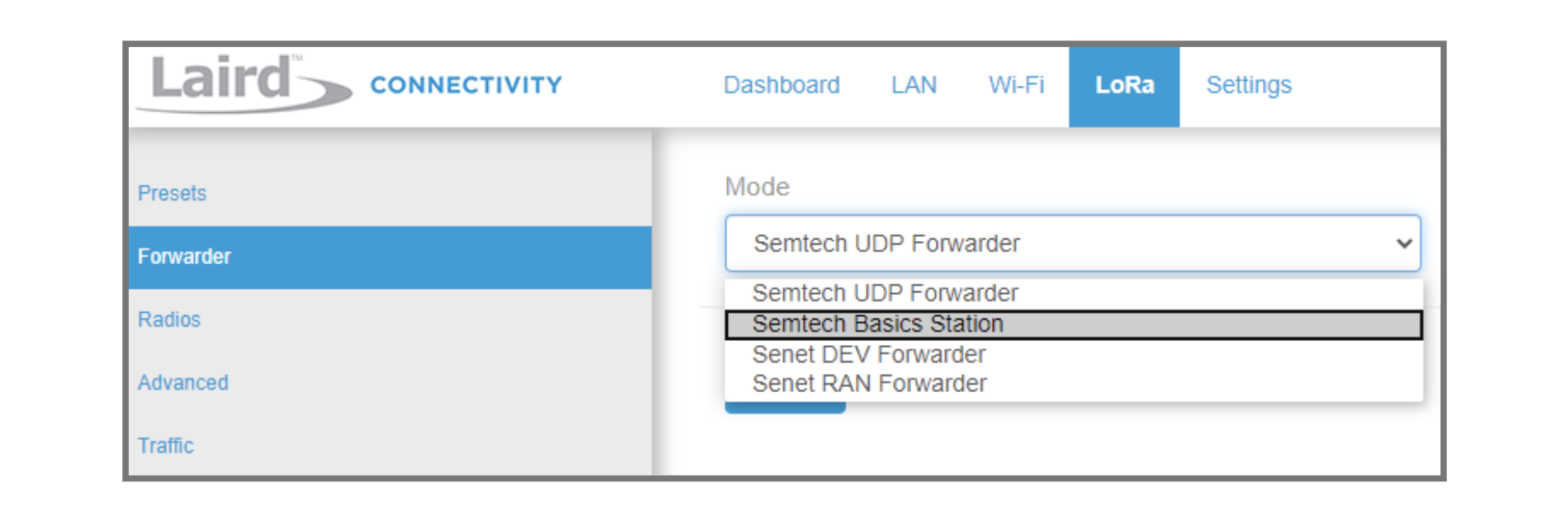This screenshot has height=525, width=1568.
Task: Open the Settings page
Action: (1249, 85)
